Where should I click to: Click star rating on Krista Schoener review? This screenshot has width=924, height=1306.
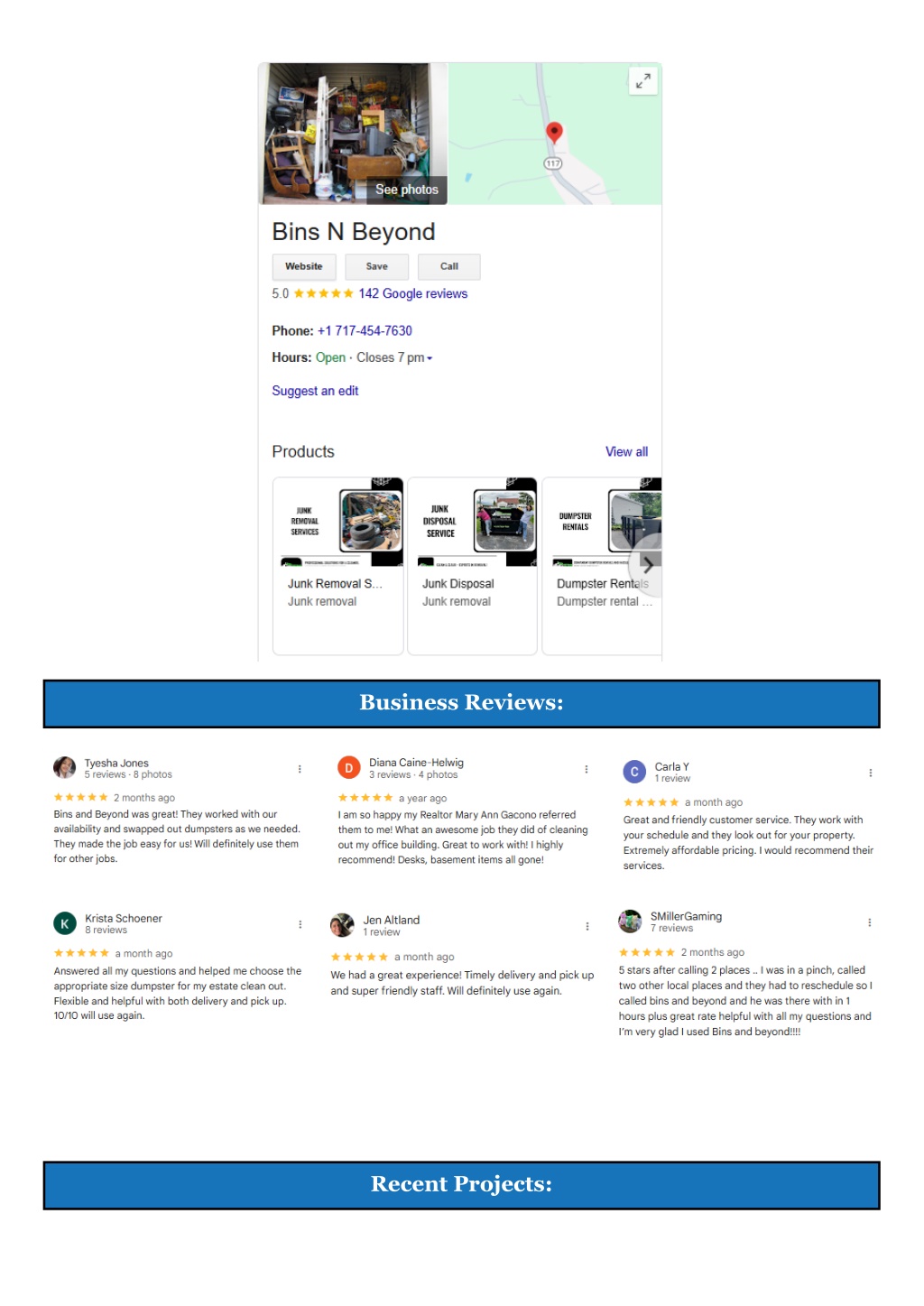(x=81, y=953)
